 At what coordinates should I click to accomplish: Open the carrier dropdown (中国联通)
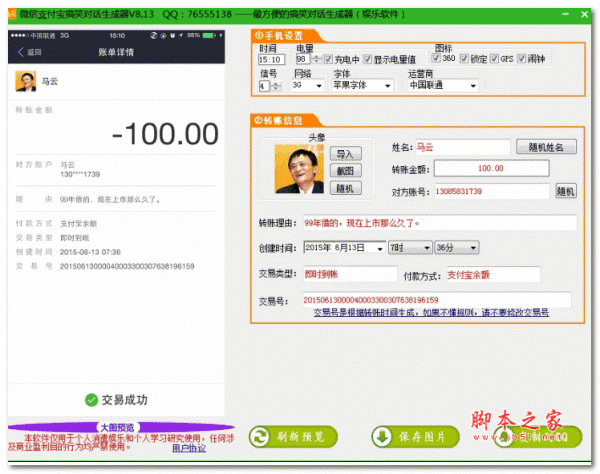(x=443, y=85)
